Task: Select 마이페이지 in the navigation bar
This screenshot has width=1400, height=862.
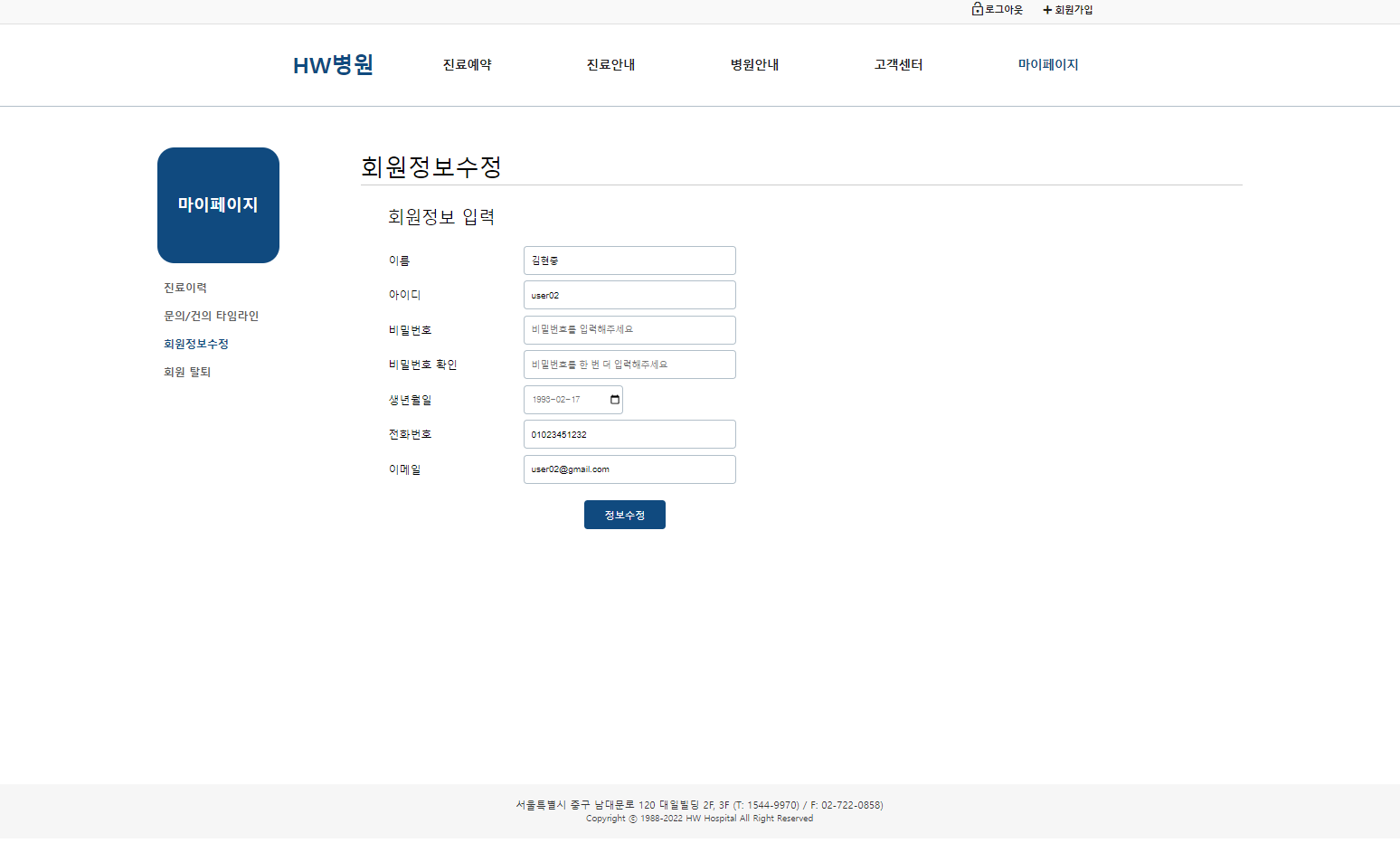Action: pos(1047,64)
